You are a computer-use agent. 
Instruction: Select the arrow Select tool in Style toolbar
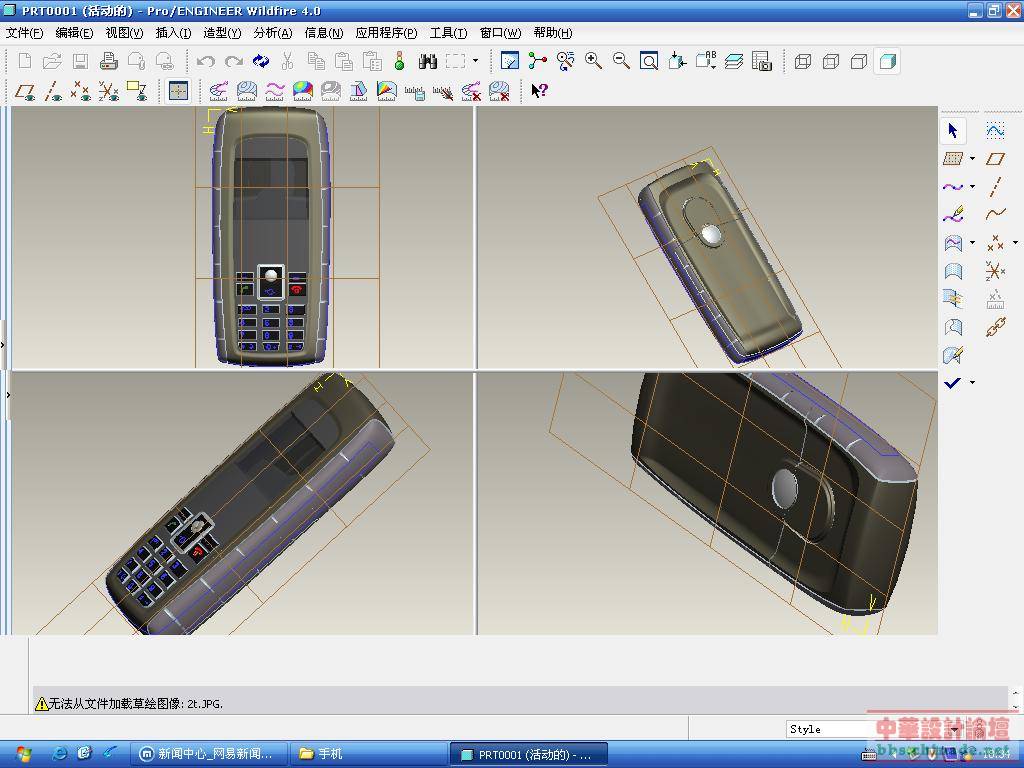pos(953,131)
